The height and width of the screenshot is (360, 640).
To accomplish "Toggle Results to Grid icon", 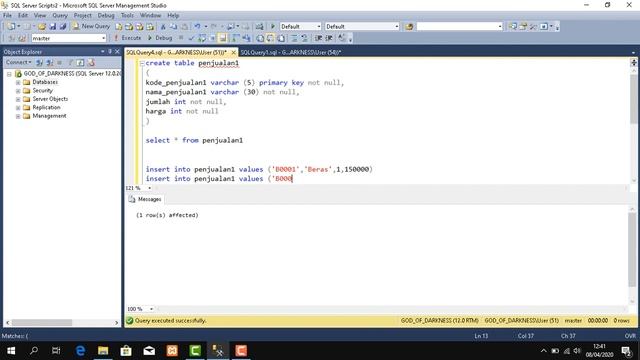I will 270,38.
